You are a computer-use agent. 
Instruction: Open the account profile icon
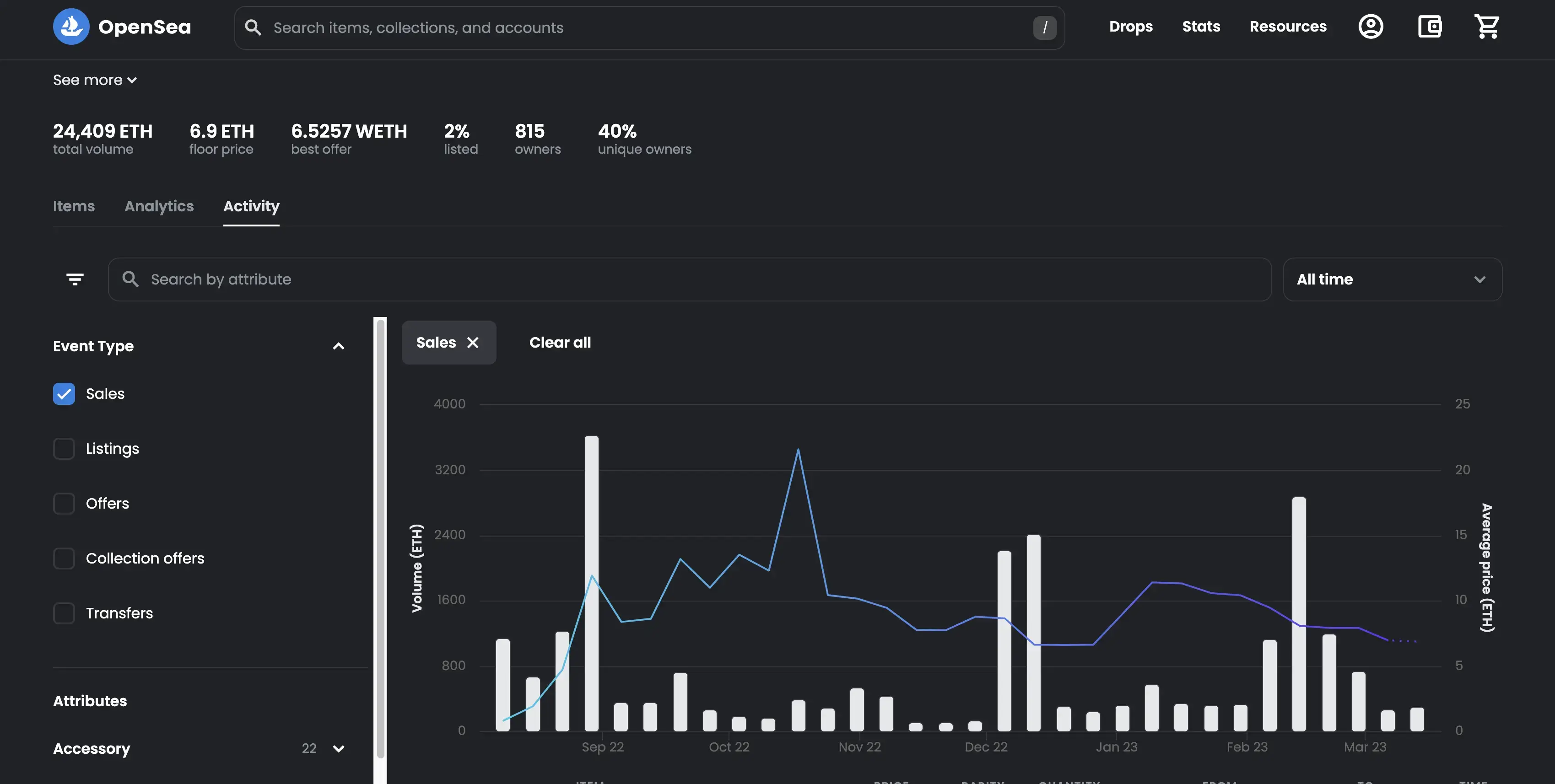tap(1370, 27)
